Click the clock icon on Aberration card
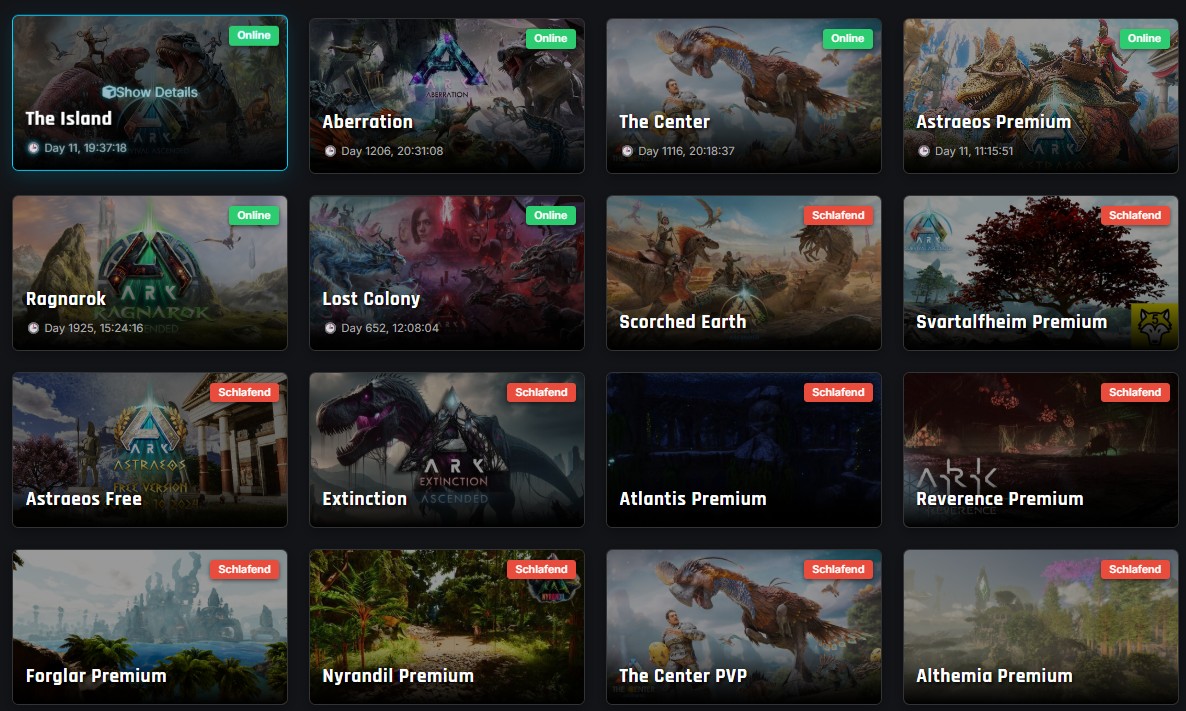 click(x=331, y=151)
